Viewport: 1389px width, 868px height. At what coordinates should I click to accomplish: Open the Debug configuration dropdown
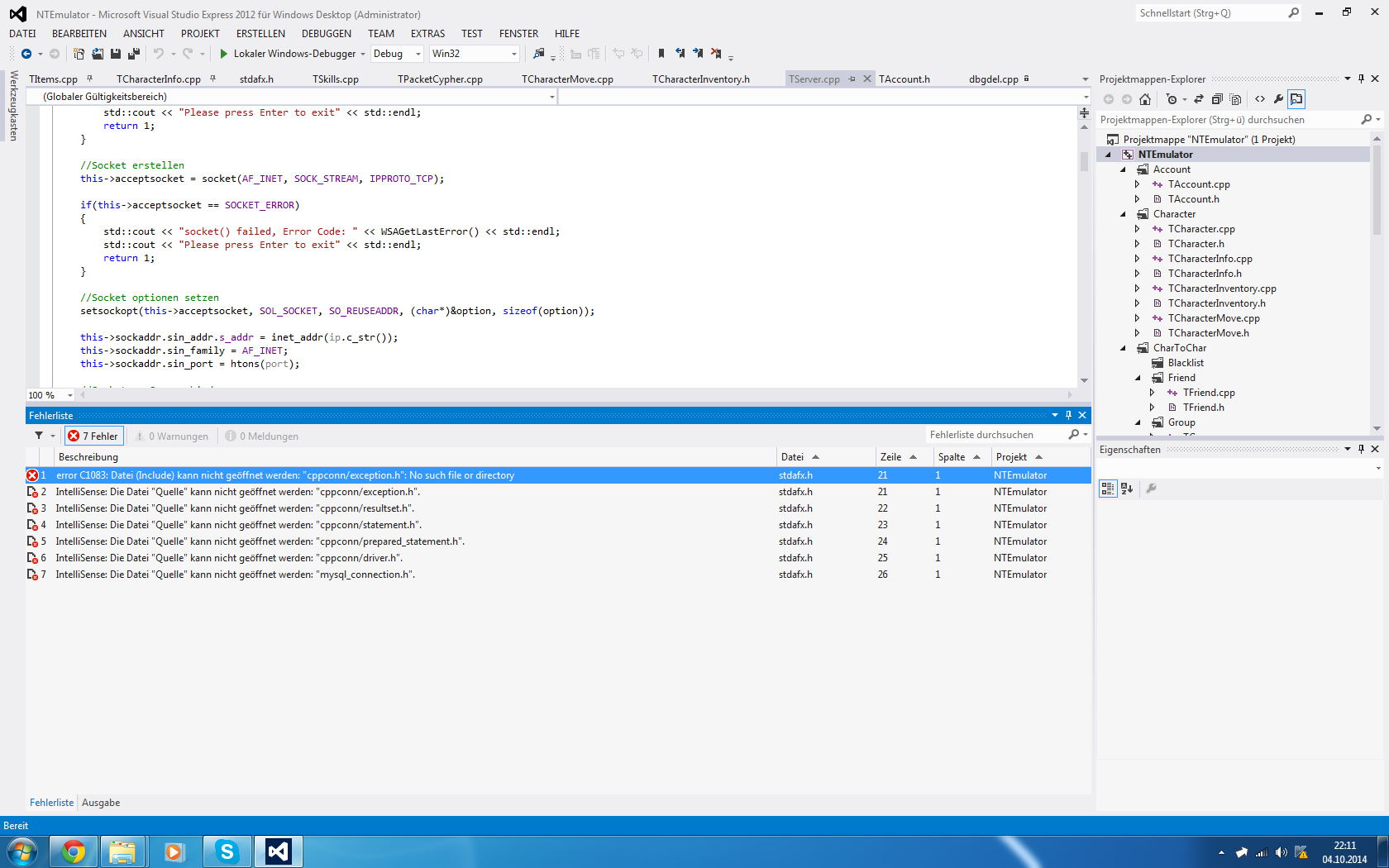click(397, 54)
